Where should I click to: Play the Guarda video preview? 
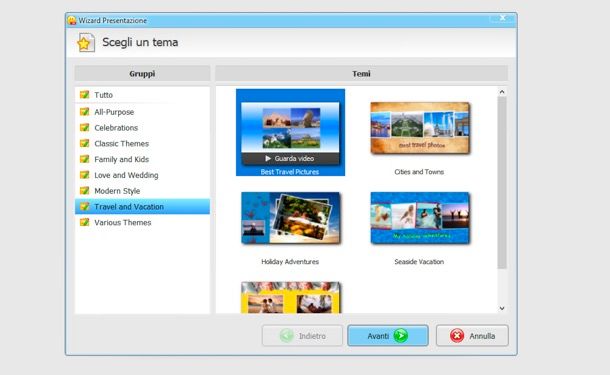(290, 158)
